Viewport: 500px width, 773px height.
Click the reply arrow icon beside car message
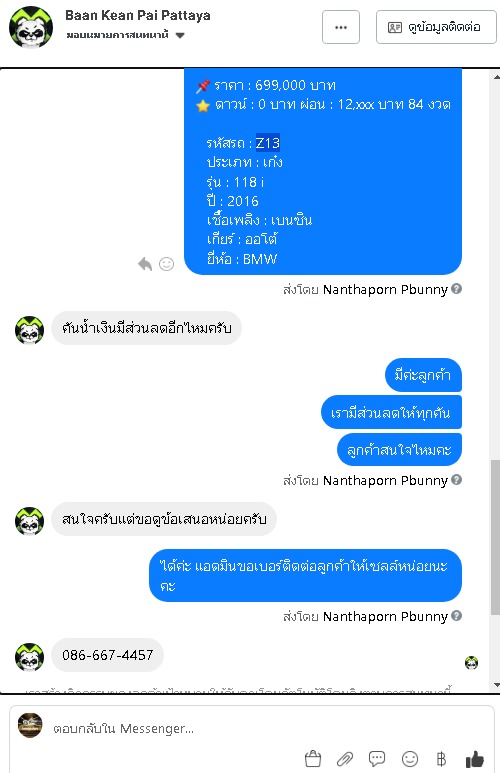[145, 264]
